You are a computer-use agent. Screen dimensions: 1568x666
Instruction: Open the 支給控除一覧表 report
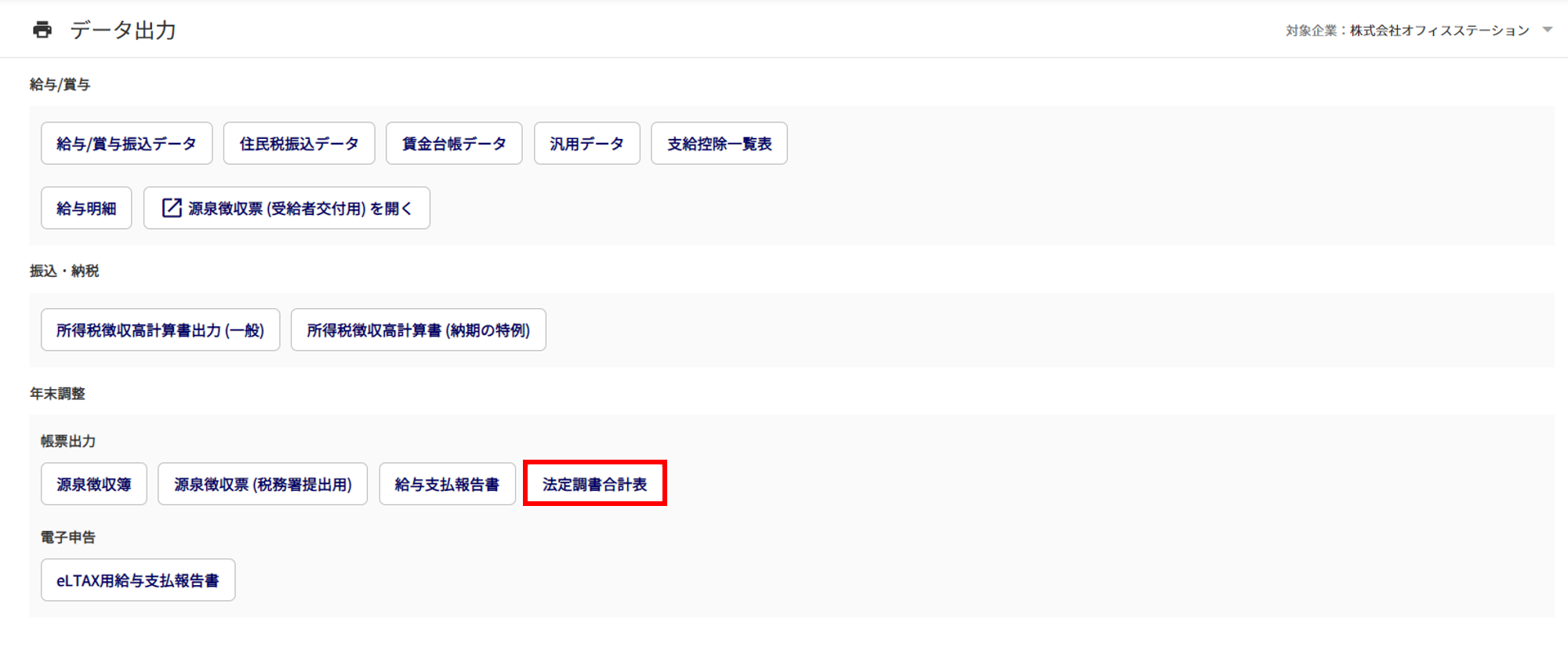coord(719,144)
